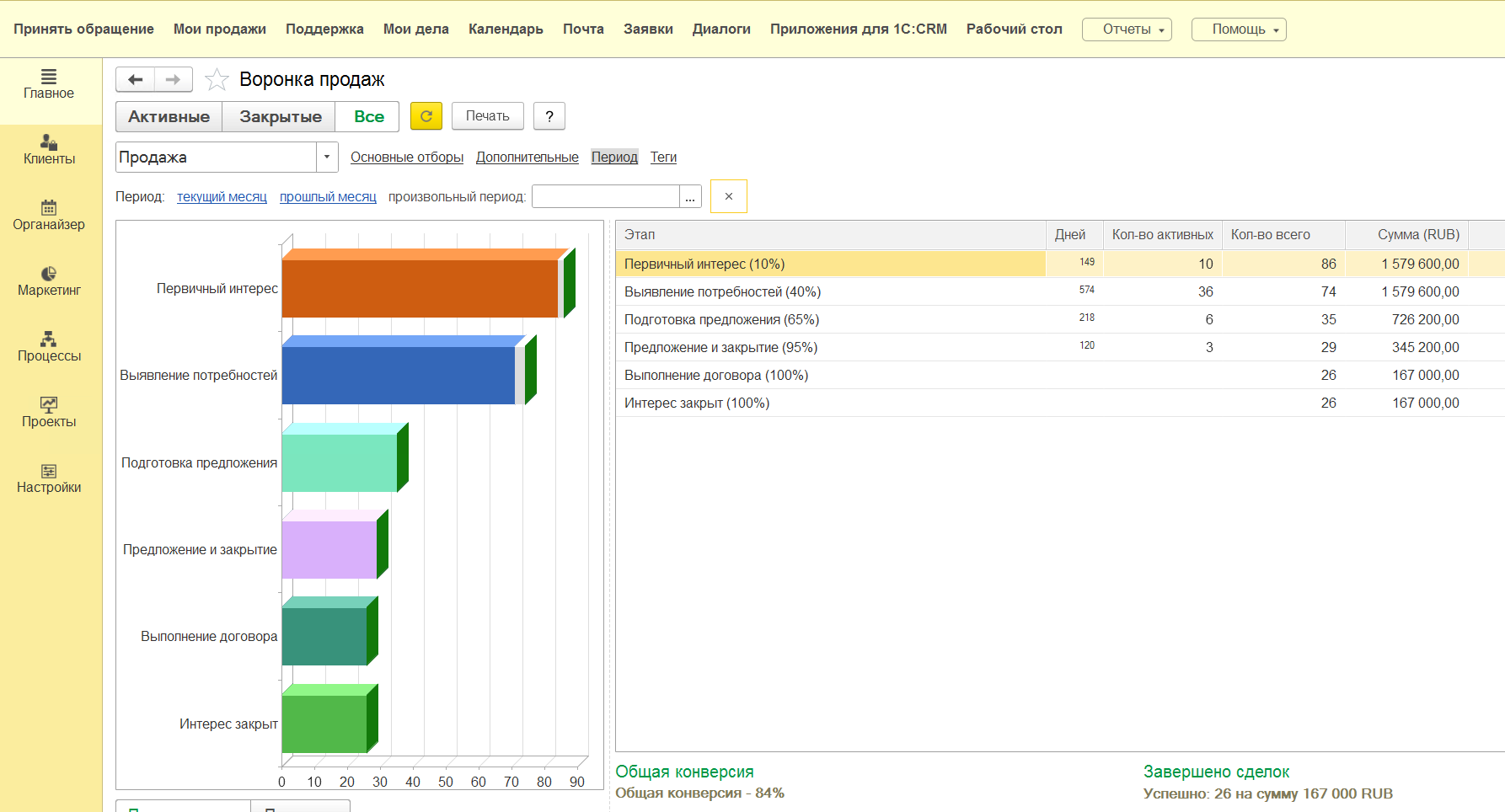Add Воронка продаж to favorites with star
Screen dimensions: 1505x812
point(217,80)
